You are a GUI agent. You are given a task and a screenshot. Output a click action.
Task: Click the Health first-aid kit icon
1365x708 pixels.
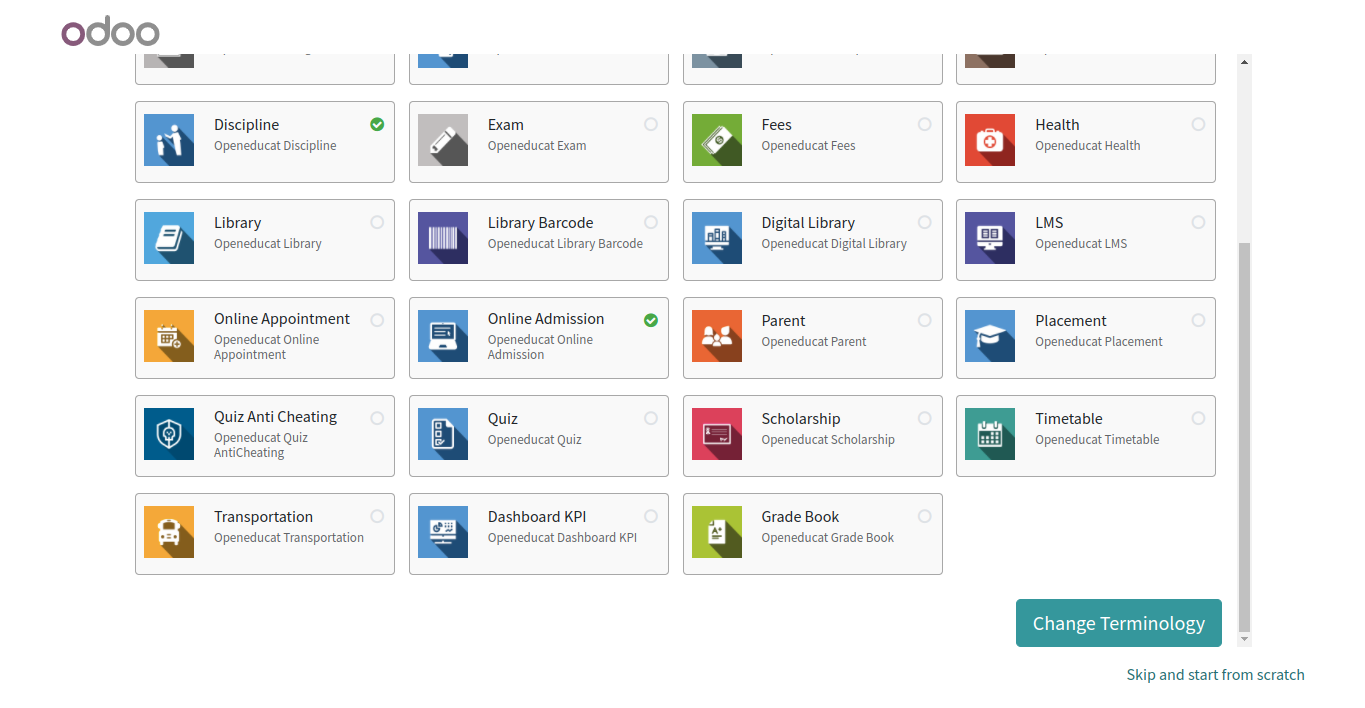(x=990, y=140)
